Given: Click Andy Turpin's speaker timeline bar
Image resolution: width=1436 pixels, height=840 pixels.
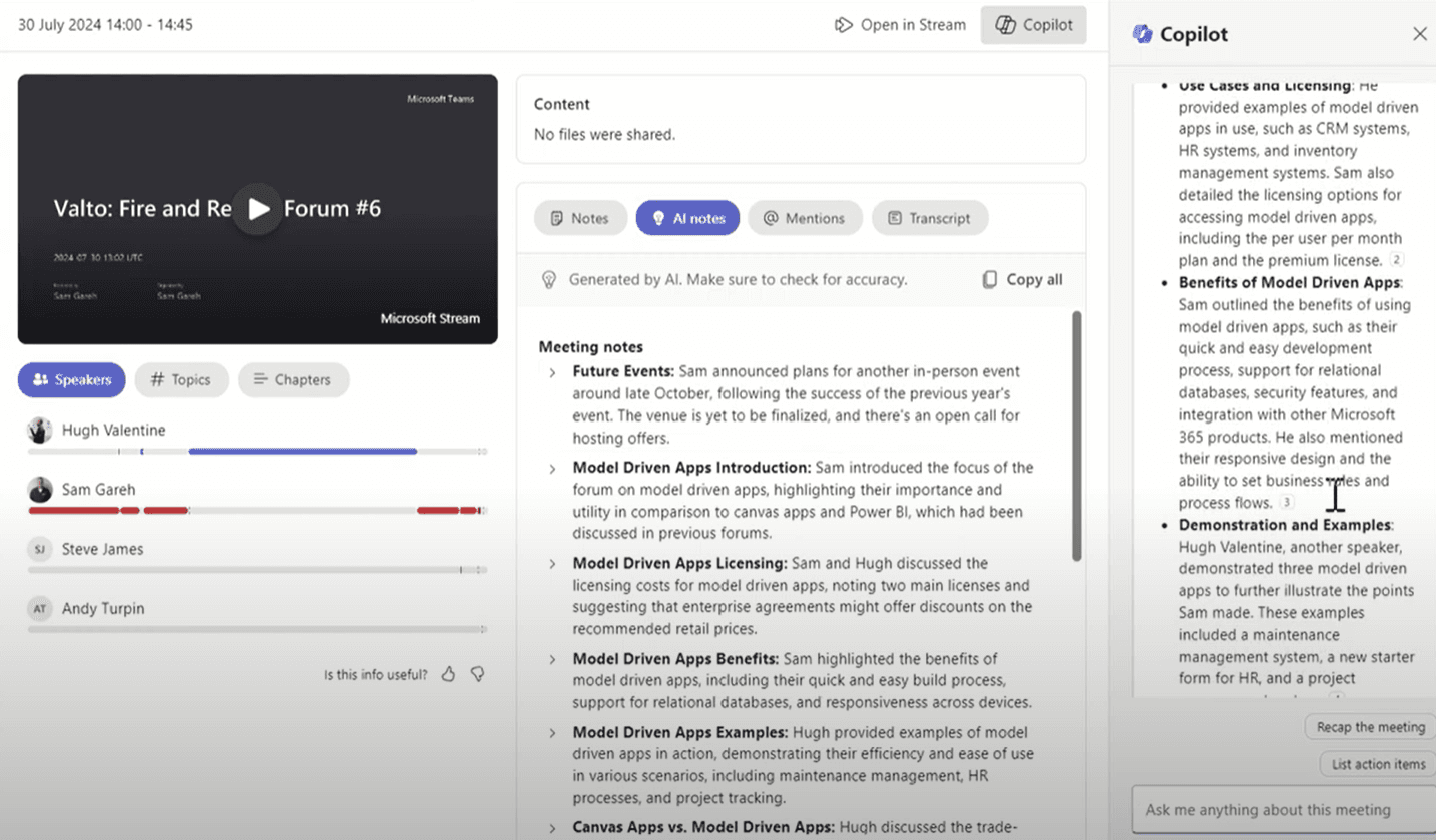Looking at the screenshot, I should coord(257,629).
